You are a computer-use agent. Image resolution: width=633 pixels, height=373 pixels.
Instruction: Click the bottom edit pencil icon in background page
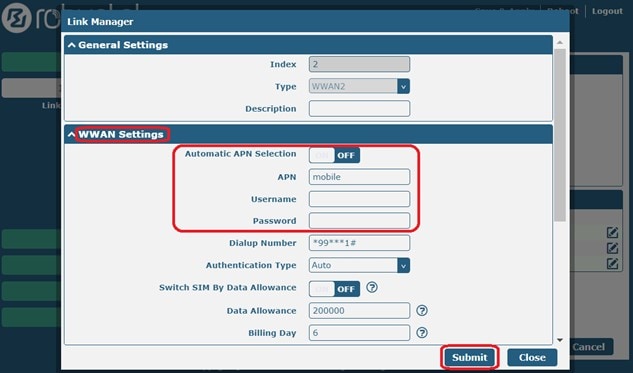click(612, 264)
